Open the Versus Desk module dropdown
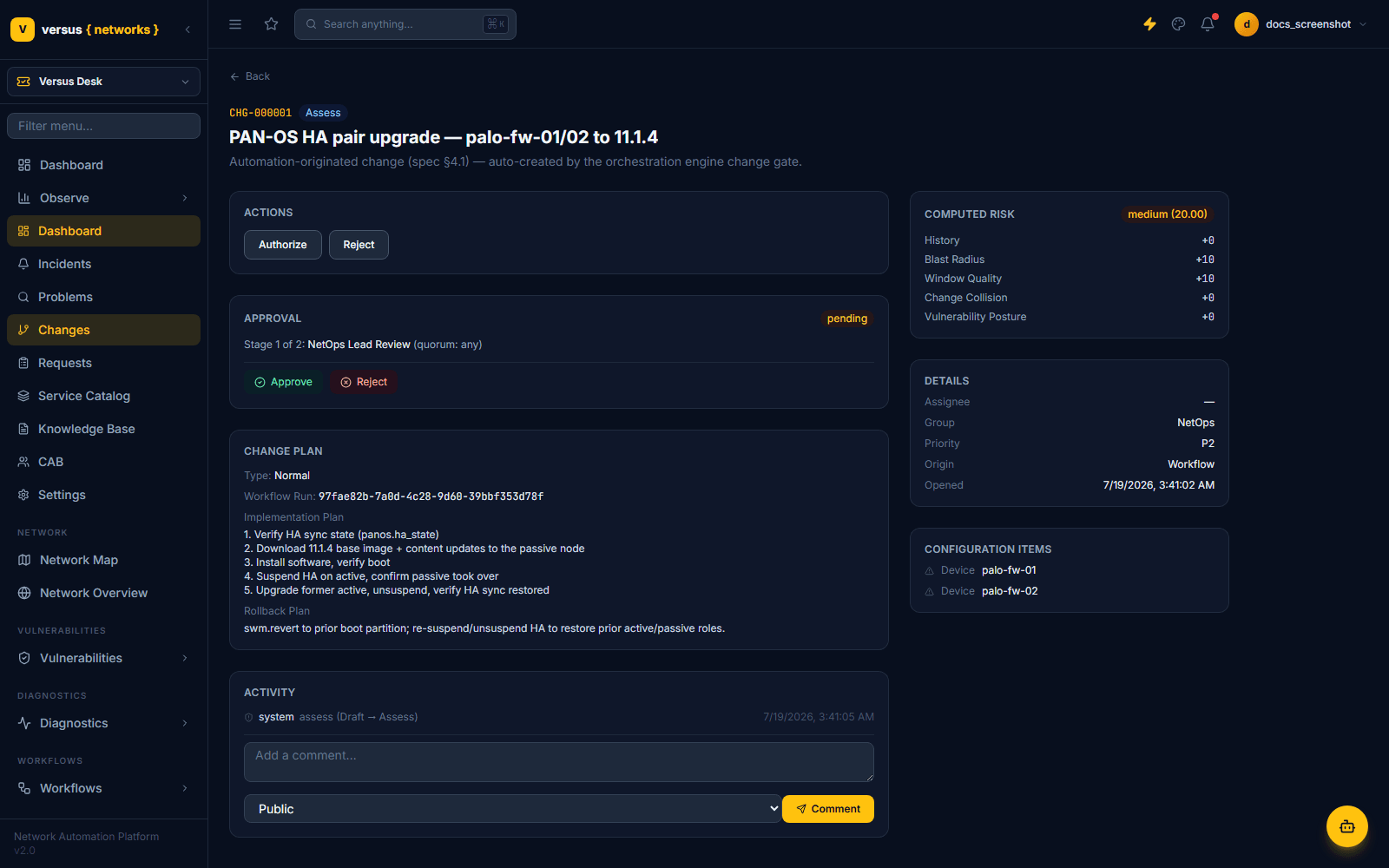 point(103,82)
